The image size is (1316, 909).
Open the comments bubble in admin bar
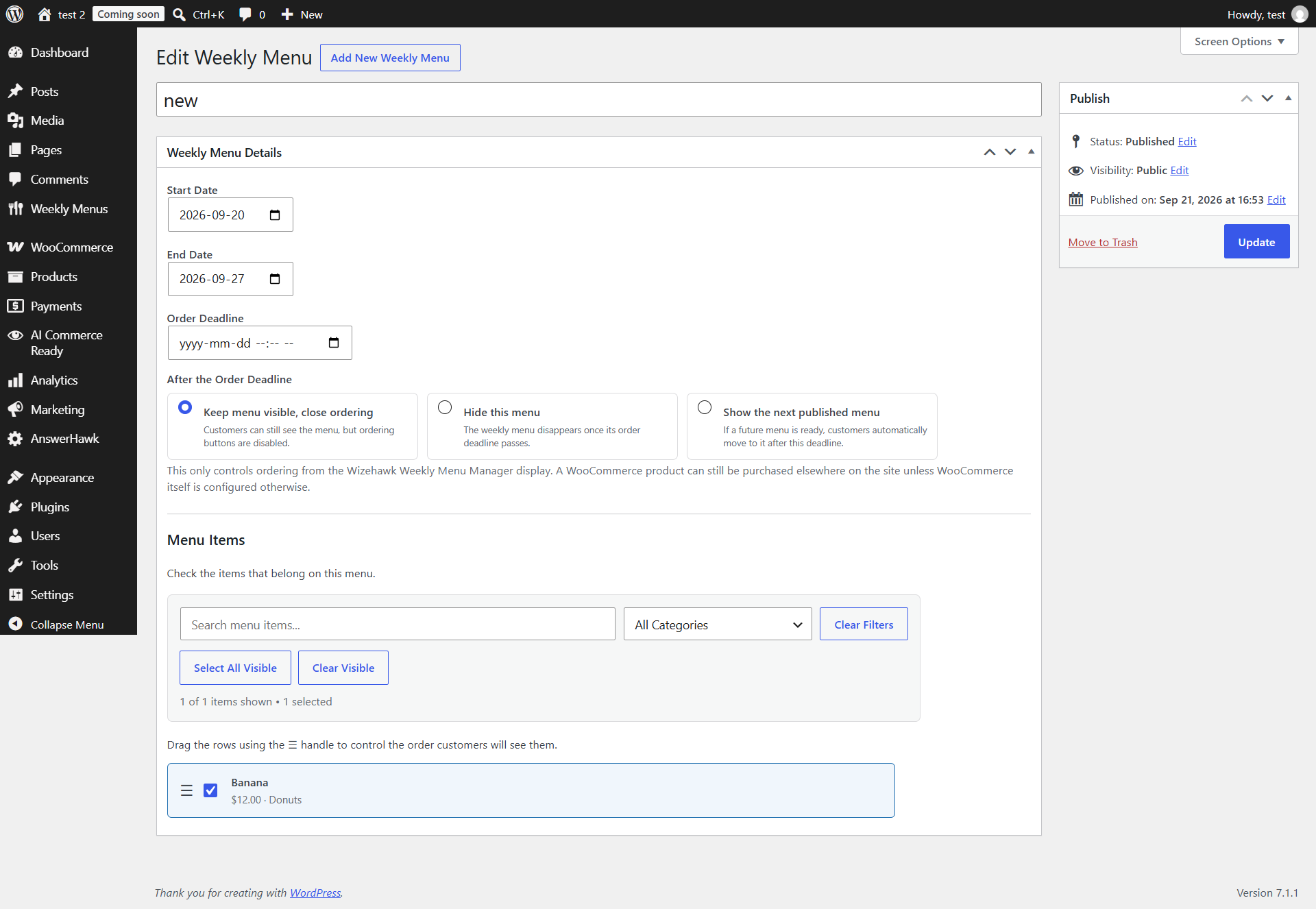click(x=245, y=14)
